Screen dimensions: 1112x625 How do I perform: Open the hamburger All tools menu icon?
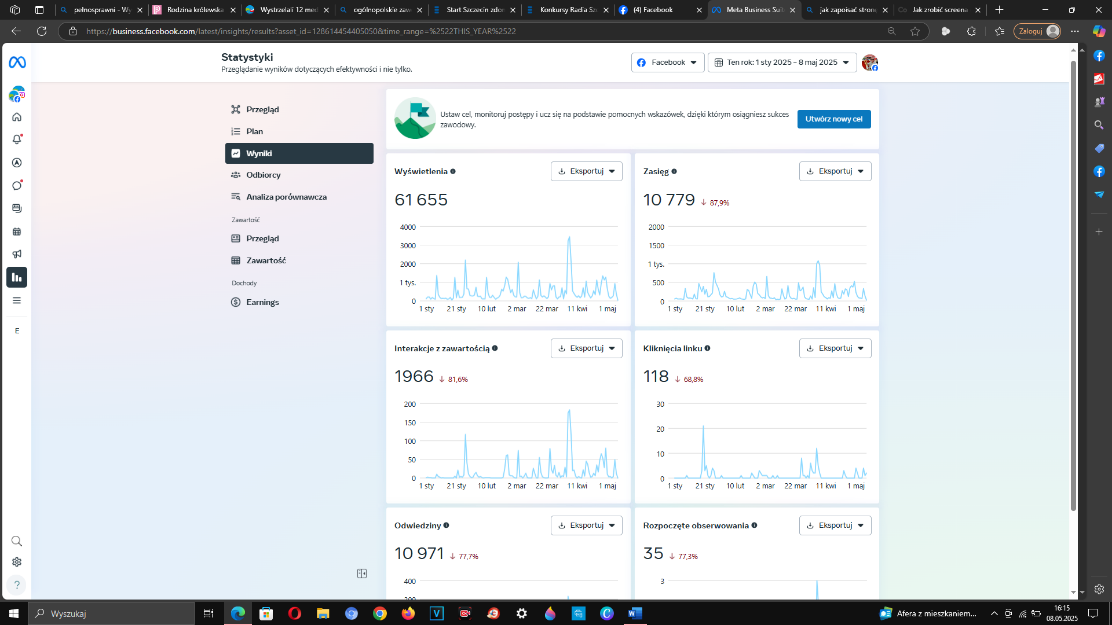tap(17, 300)
